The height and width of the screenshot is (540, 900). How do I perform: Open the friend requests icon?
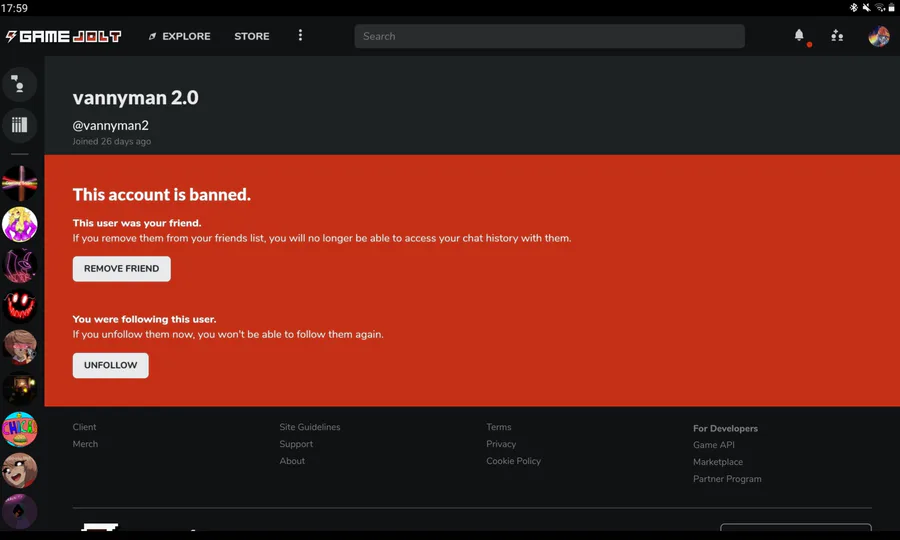pyautogui.click(x=837, y=36)
